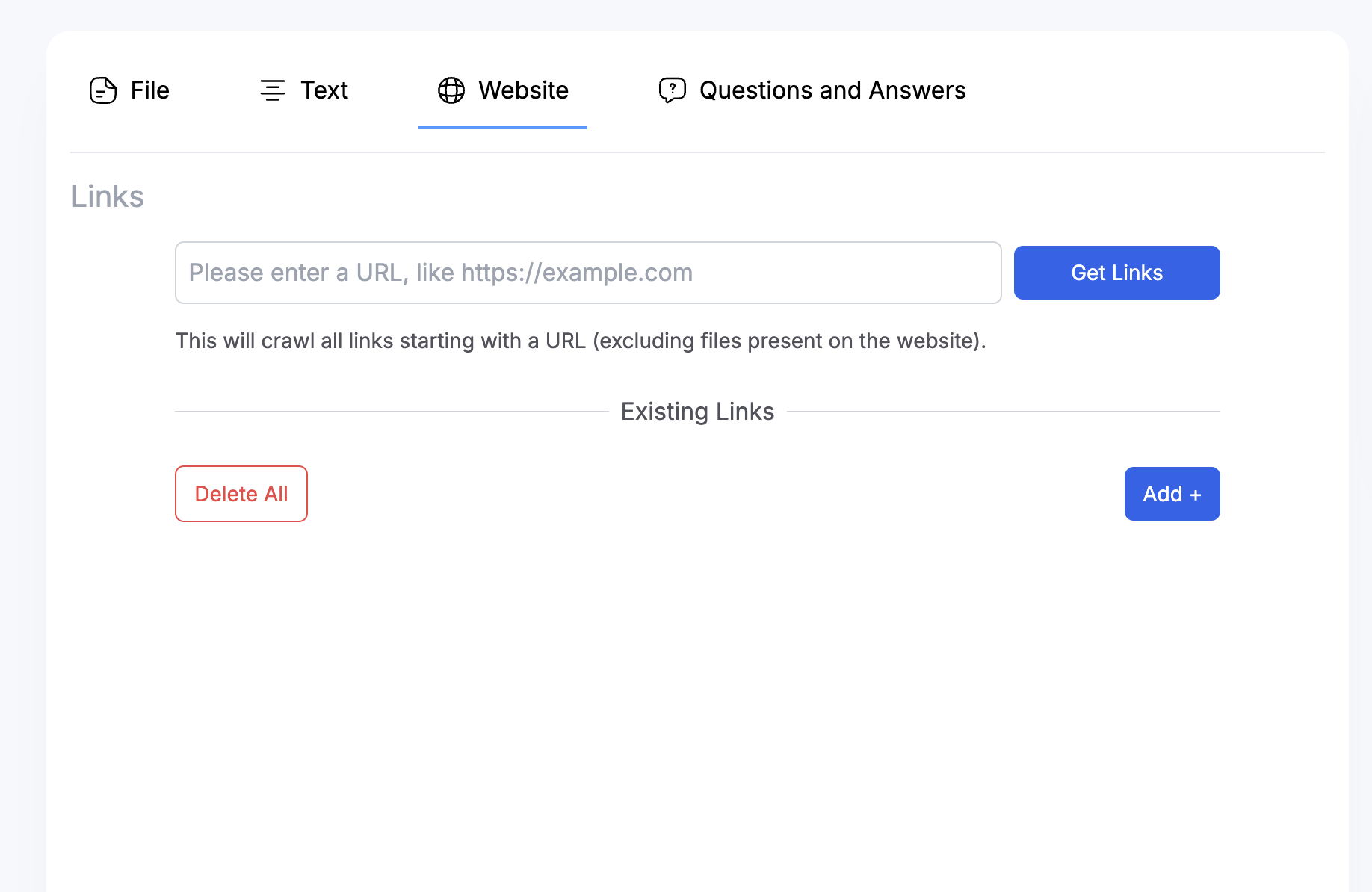Click the crawl description helper text

click(581, 341)
